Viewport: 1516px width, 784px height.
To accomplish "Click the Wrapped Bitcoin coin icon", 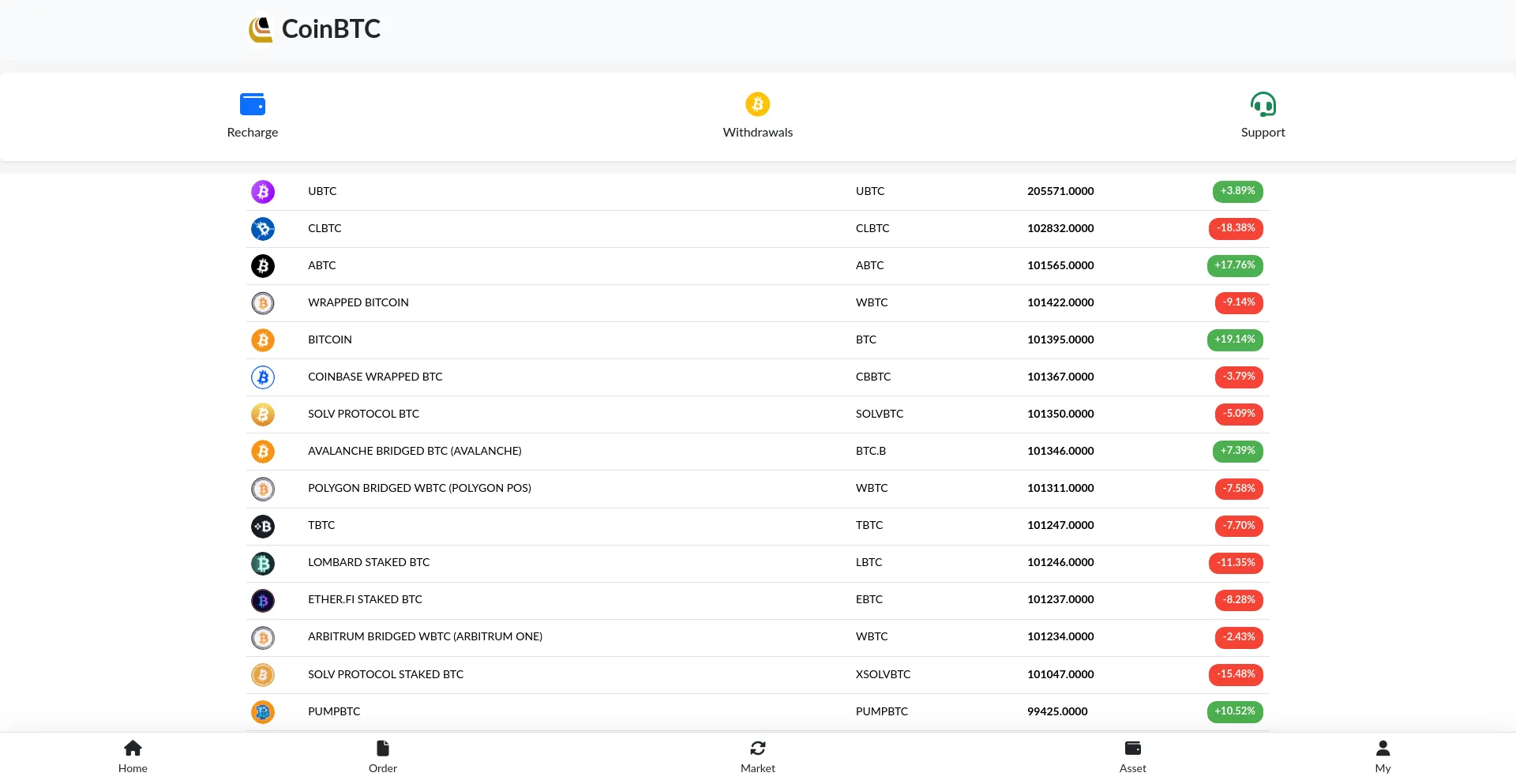I will point(263,303).
